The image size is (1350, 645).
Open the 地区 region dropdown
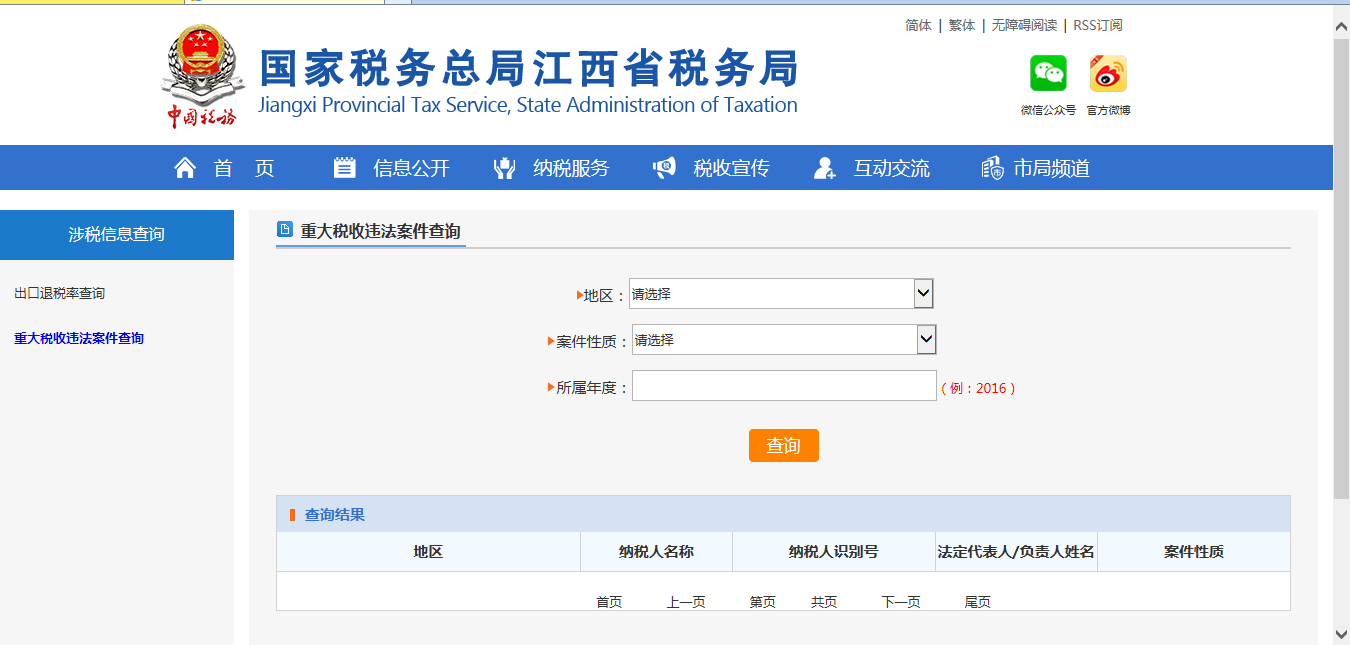coord(780,293)
